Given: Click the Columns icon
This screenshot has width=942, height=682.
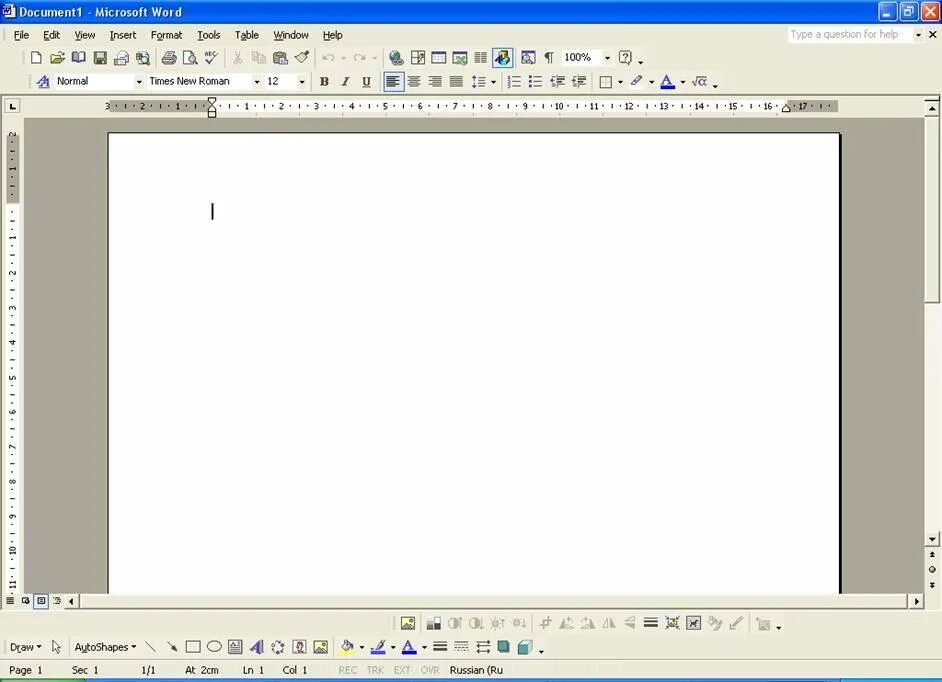Looking at the screenshot, I should [481, 58].
